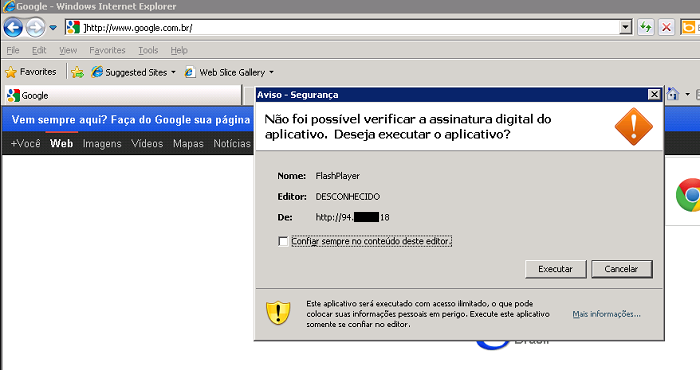The width and height of the screenshot is (700, 370).
Task: Click the Chrome logo icon
Action: coord(688,195)
